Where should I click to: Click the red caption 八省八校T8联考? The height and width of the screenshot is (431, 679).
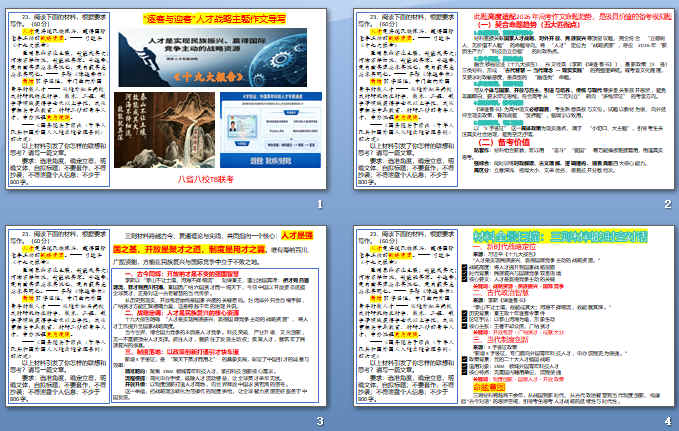206,178
